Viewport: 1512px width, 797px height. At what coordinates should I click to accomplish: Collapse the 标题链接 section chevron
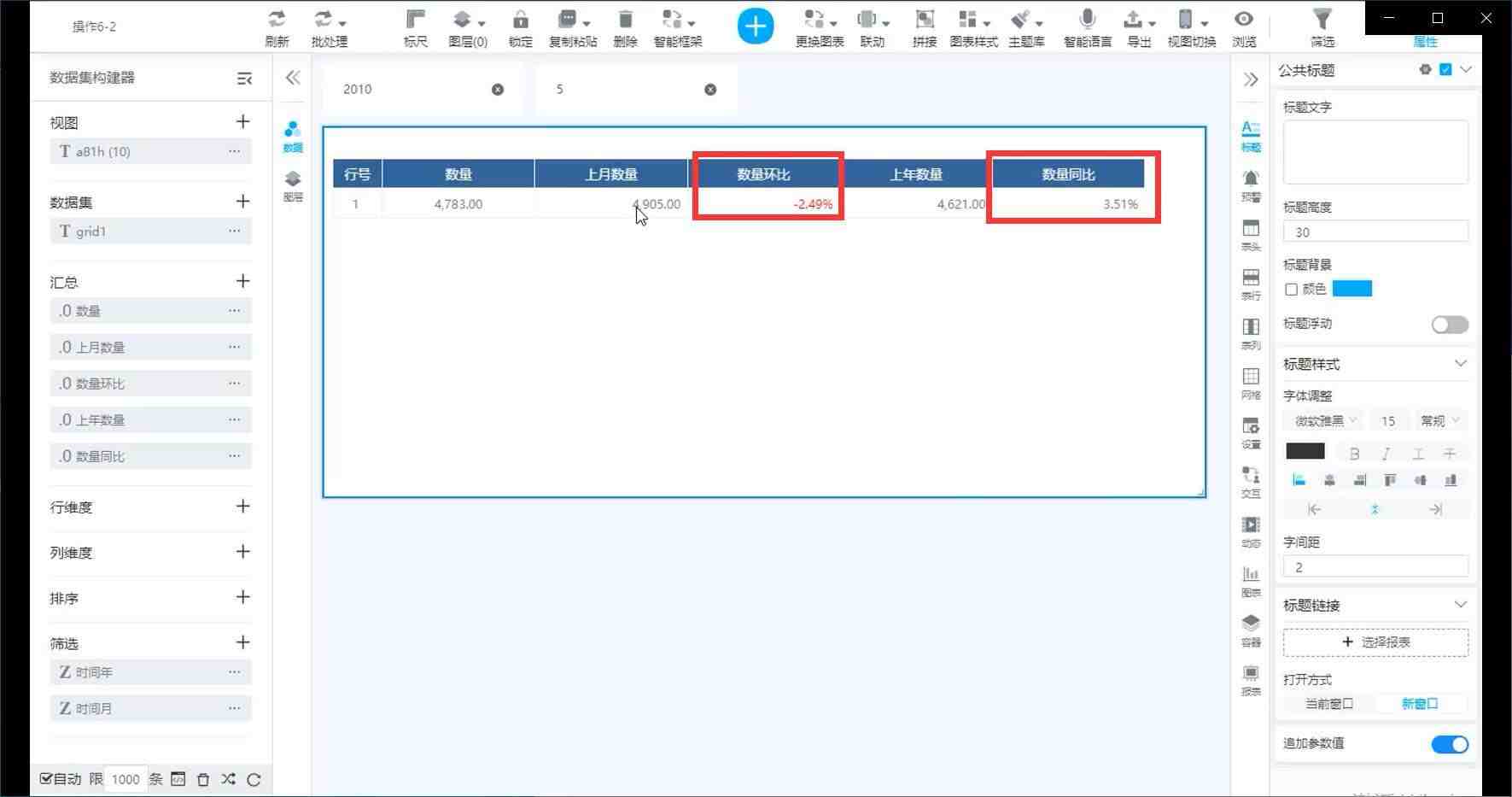1460,605
